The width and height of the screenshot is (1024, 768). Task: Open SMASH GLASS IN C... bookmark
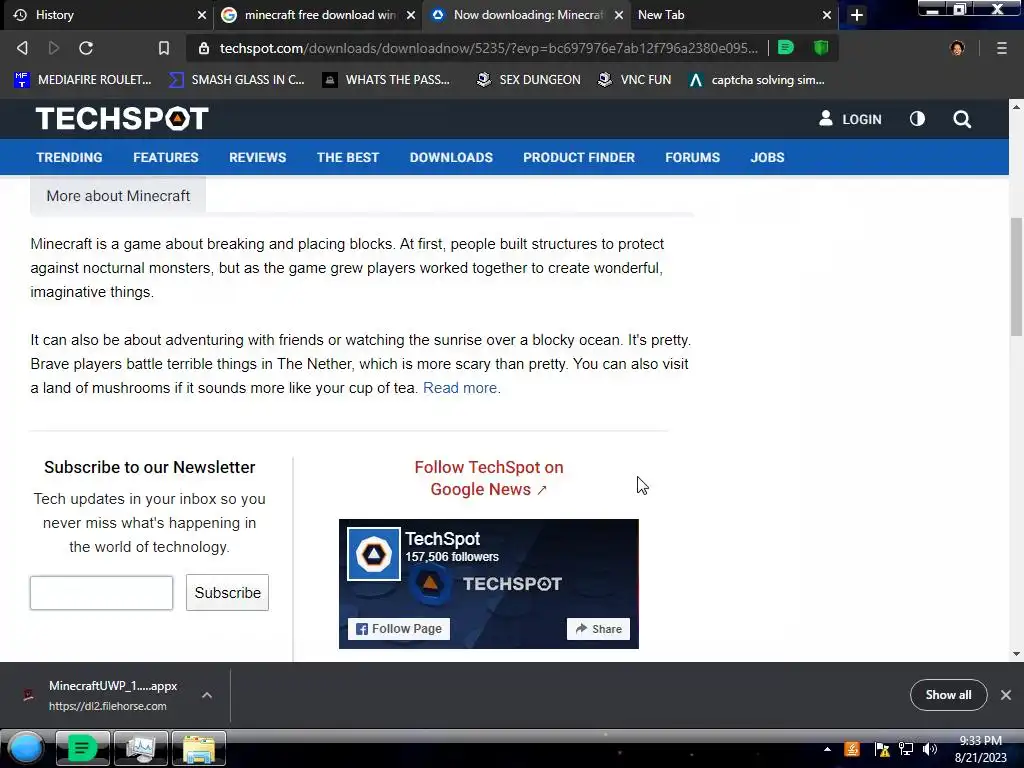click(236, 80)
